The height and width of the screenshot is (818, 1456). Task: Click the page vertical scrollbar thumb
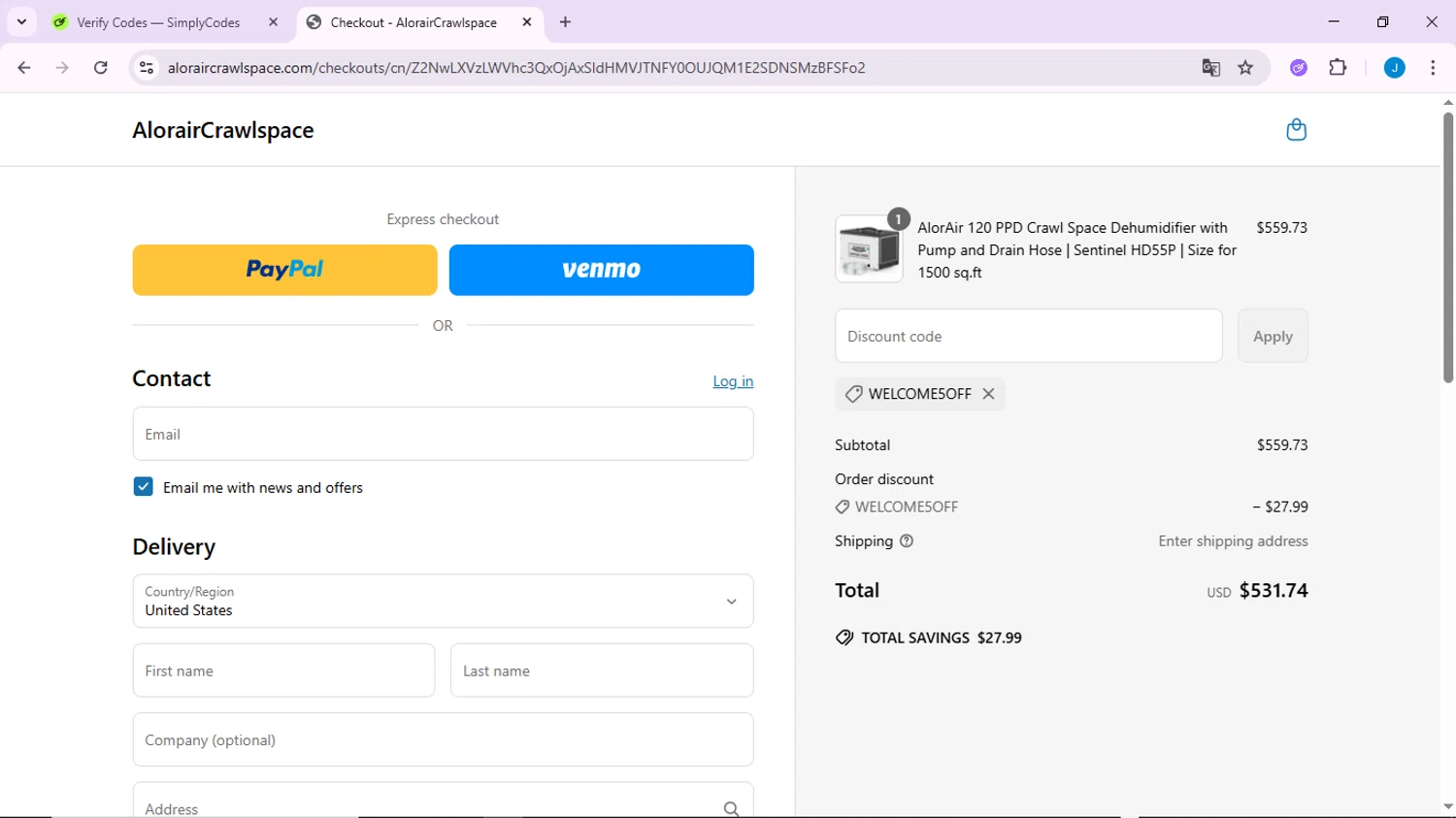[1447, 247]
